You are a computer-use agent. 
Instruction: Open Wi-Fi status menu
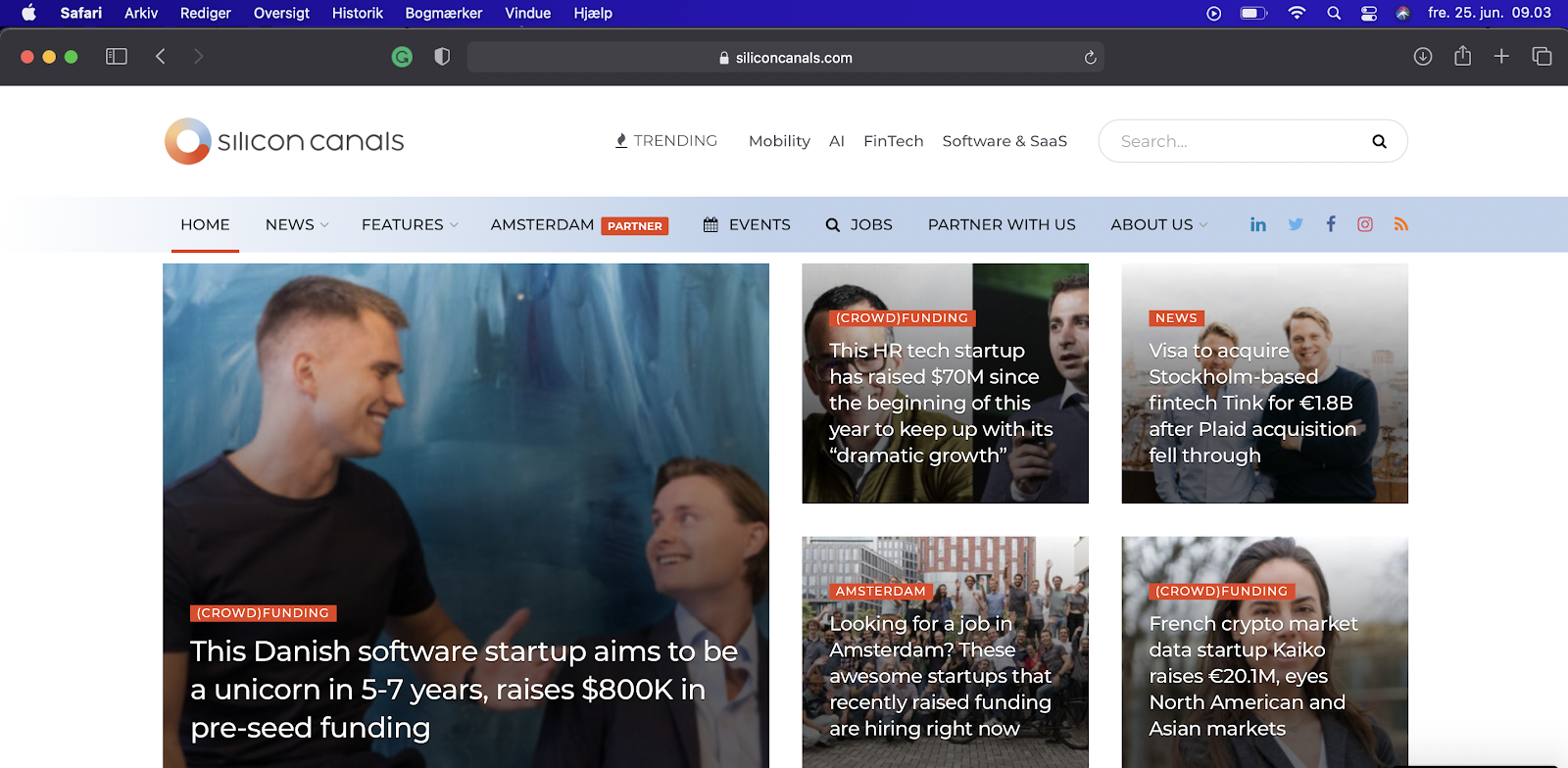(x=1297, y=13)
